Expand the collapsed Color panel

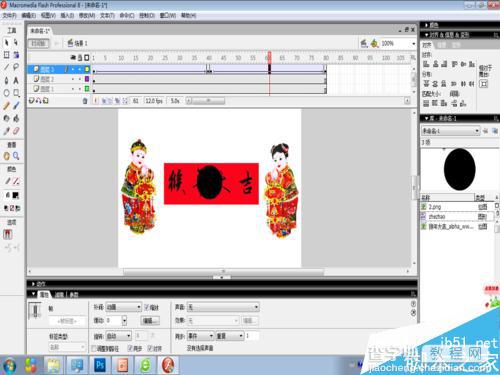[426, 25]
